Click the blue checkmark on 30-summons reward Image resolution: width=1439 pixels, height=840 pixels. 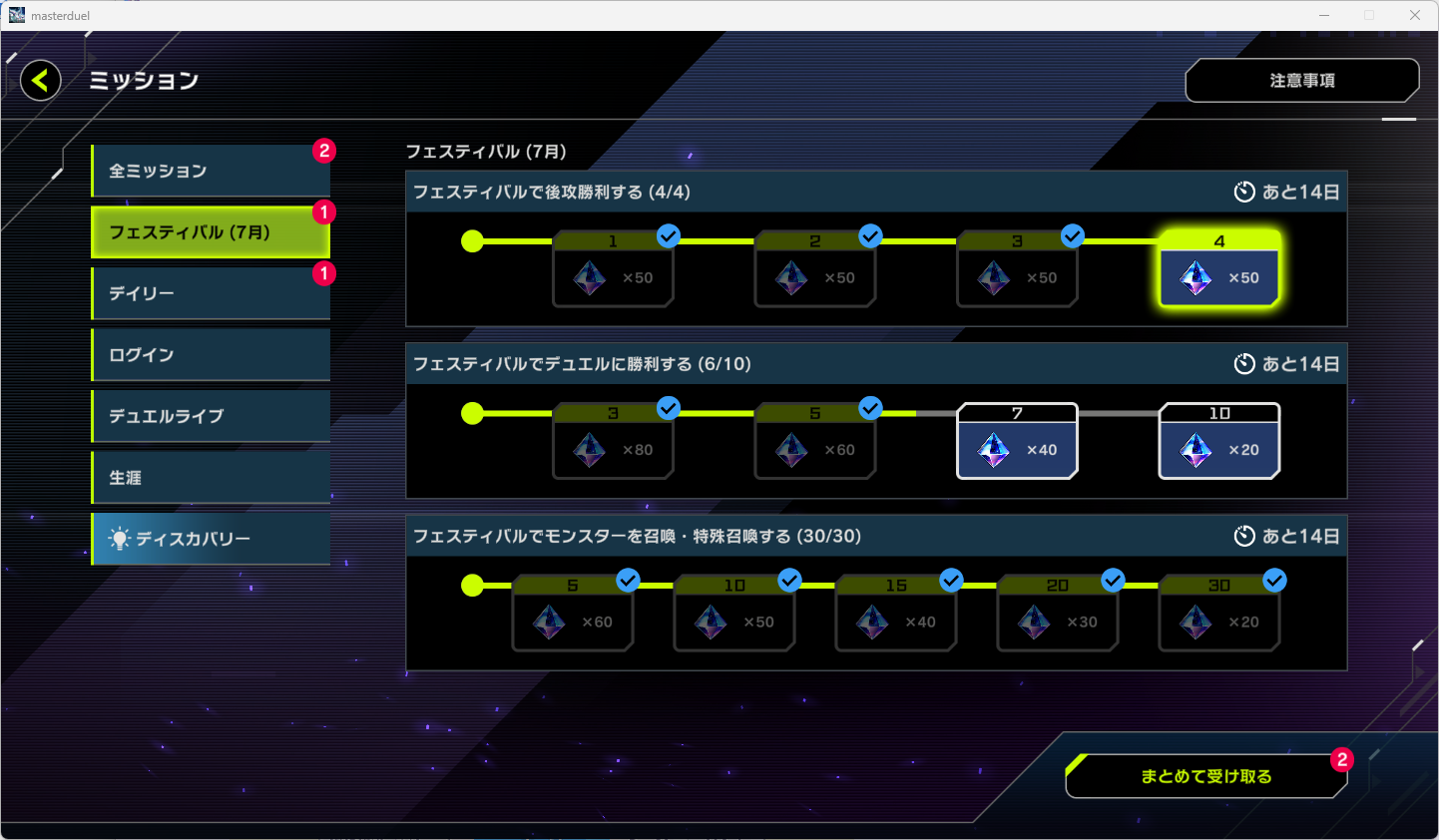[x=1274, y=580]
